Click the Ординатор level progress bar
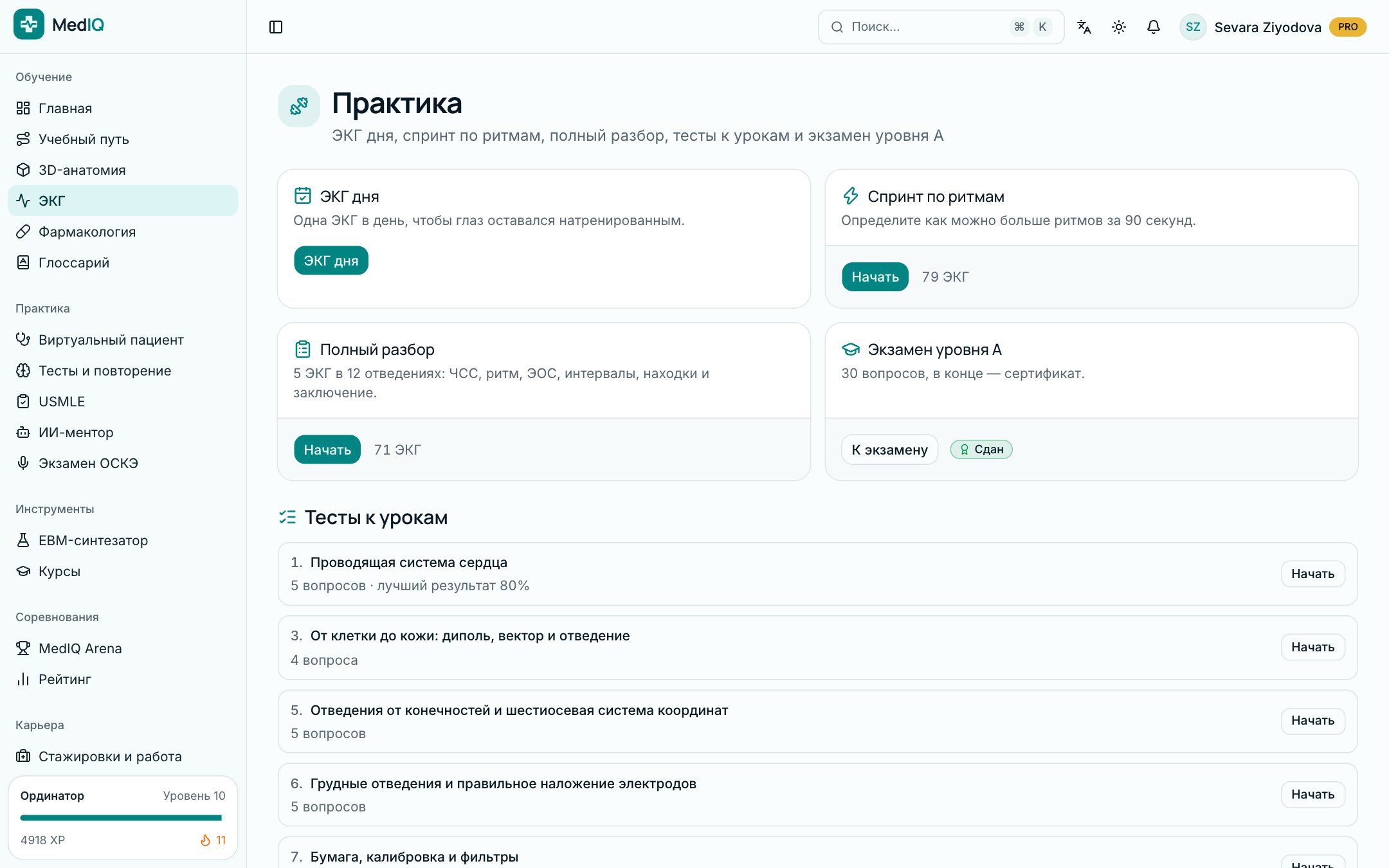This screenshot has height=868, width=1389. pyautogui.click(x=122, y=818)
